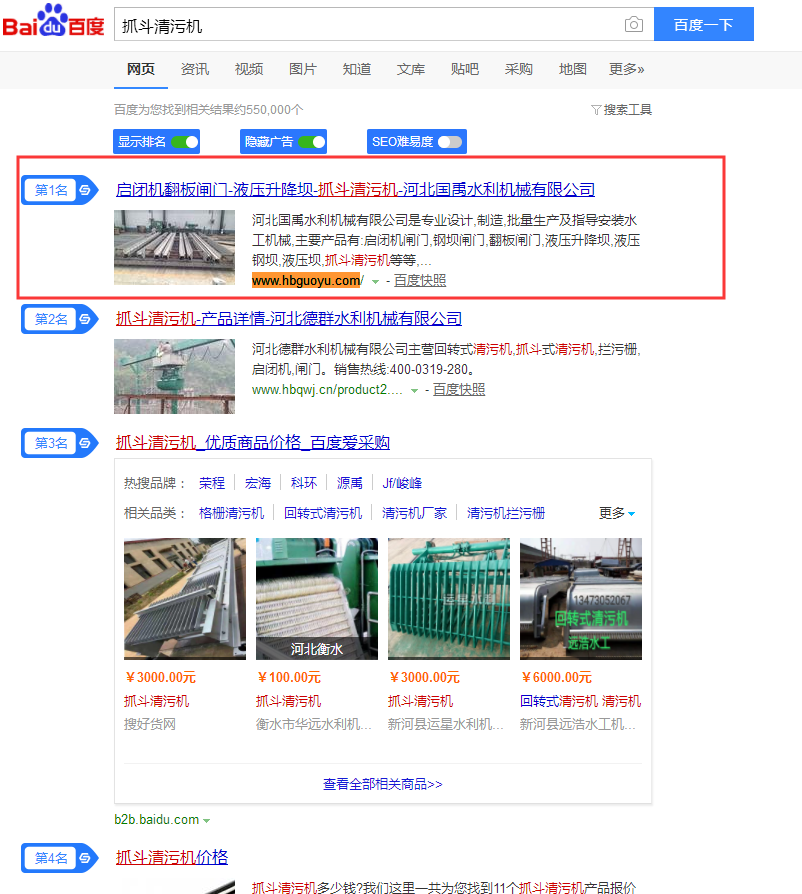802x894 pixels.
Task: Visit the www.hbqwj.cn/product2 URL
Action: click(327, 390)
